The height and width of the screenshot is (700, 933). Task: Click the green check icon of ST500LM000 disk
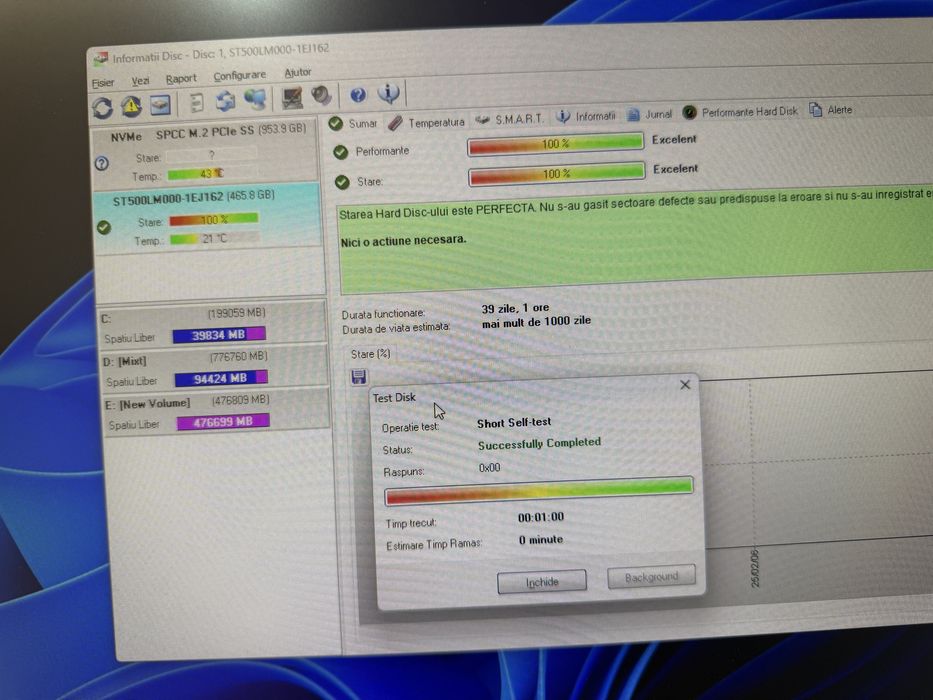(104, 227)
